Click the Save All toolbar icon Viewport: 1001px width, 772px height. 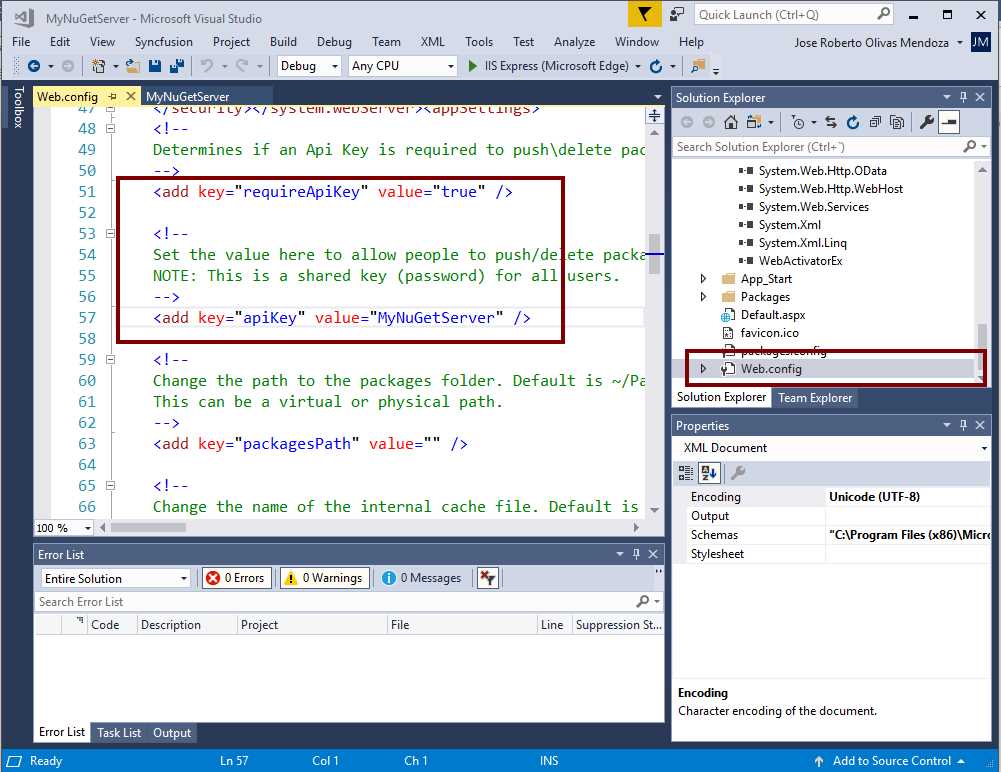(x=177, y=66)
